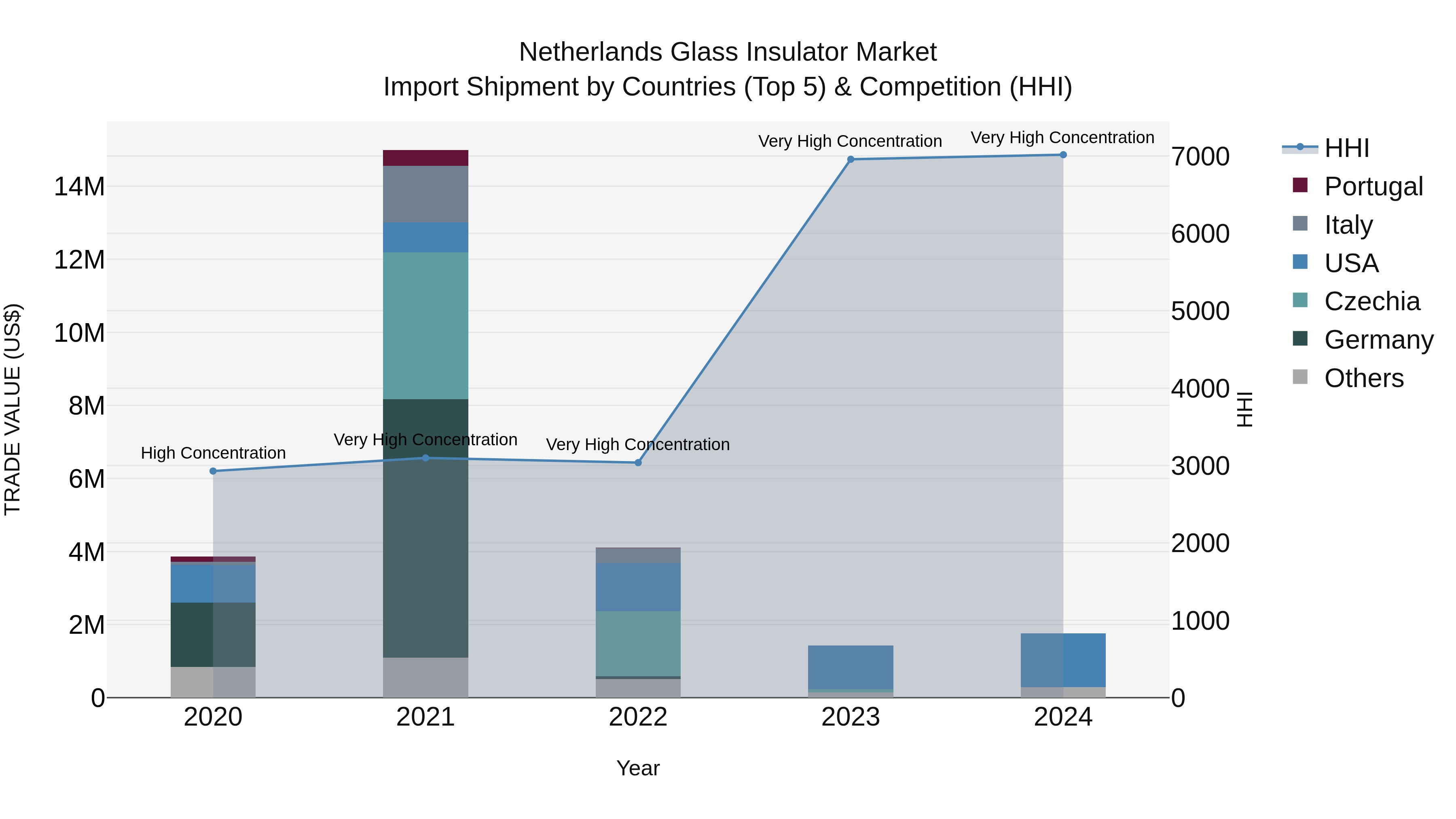Viewport: 1456px width, 819px height.
Task: Click the Portugal maroon legend swatch
Action: 1300,185
